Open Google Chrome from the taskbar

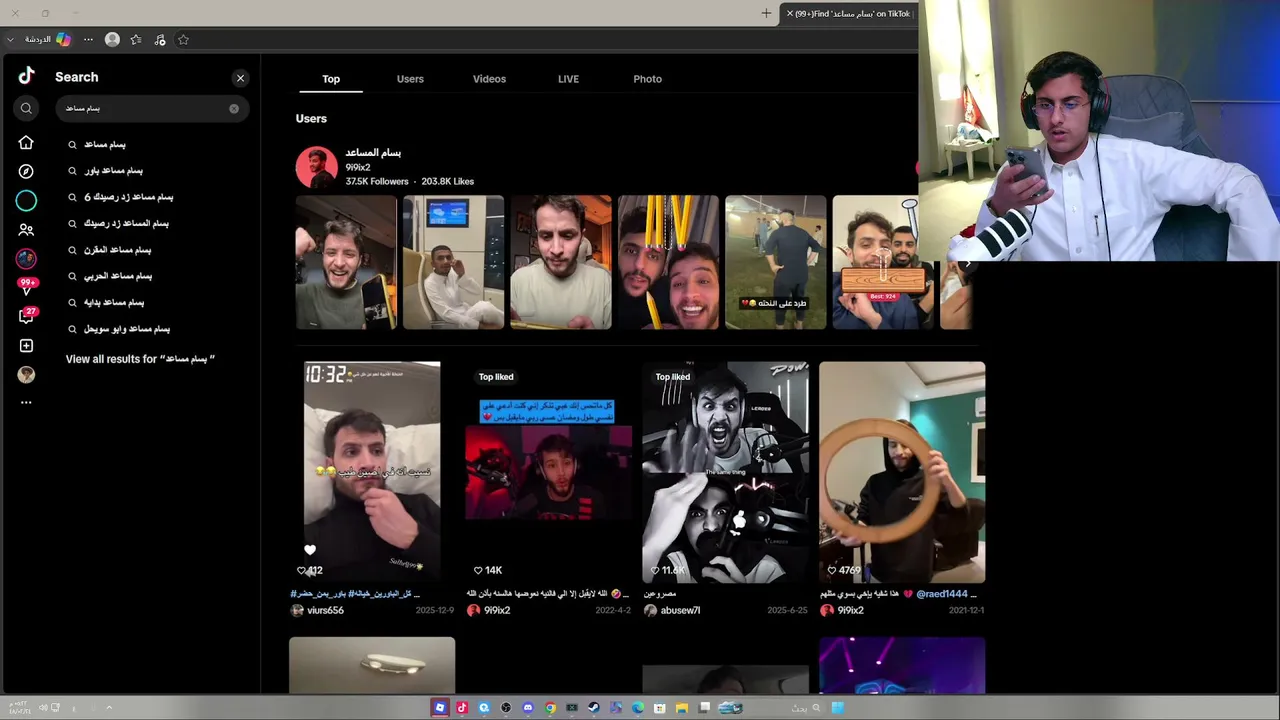pyautogui.click(x=550, y=708)
